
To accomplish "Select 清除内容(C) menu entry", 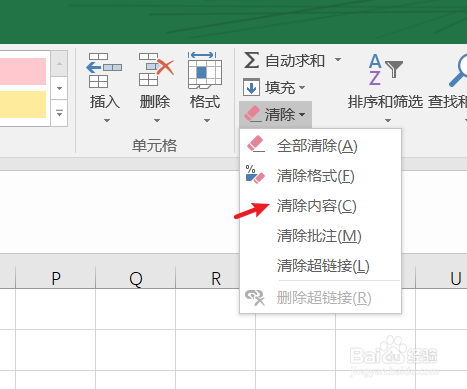I will click(x=320, y=206).
